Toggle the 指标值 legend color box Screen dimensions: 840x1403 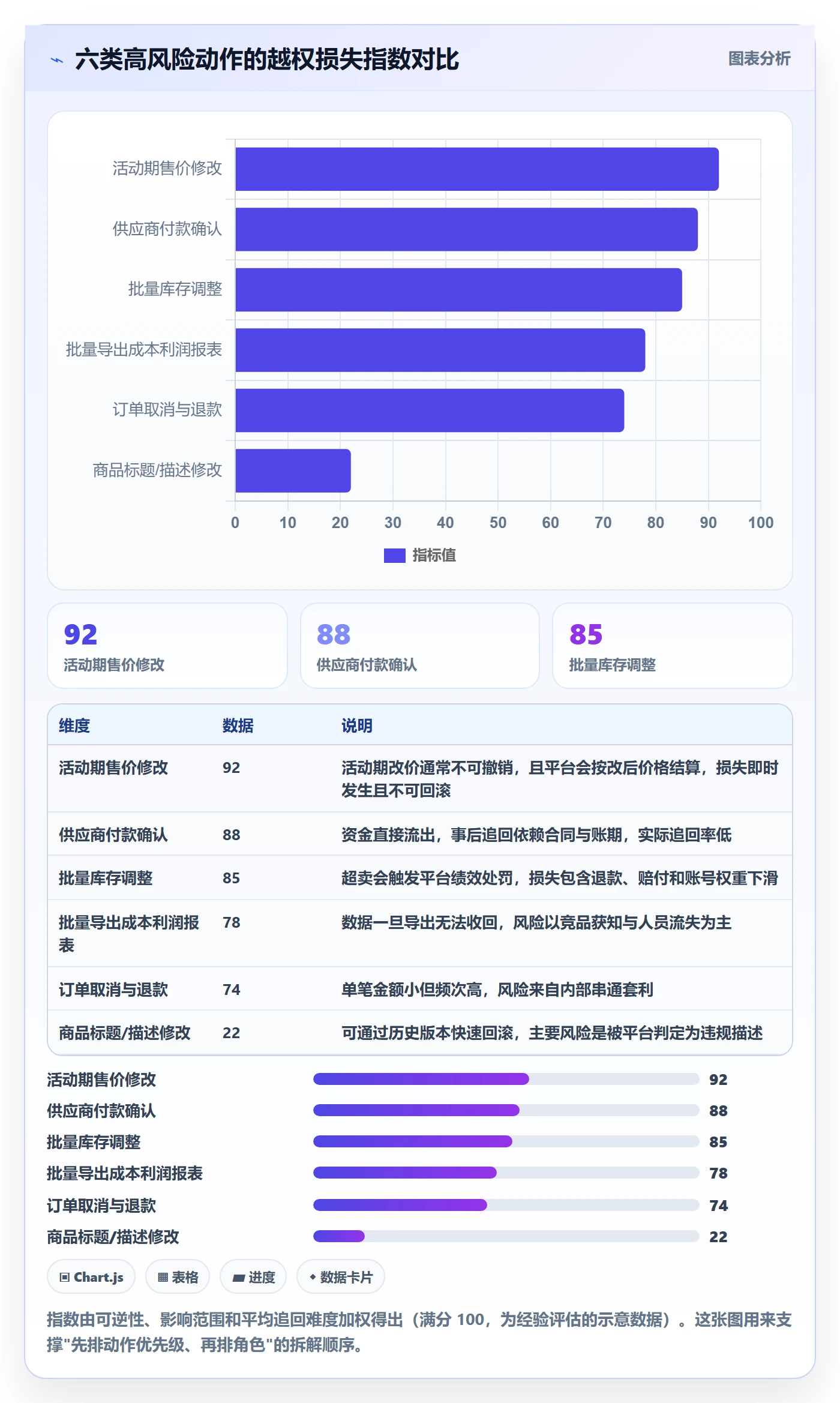[394, 556]
